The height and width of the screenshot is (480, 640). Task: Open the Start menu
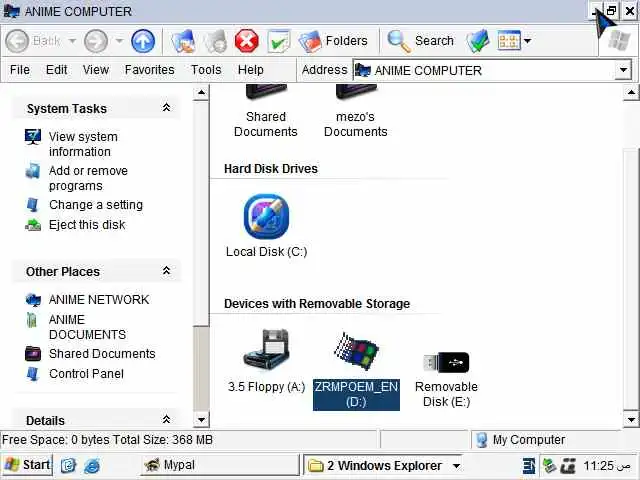pos(27,465)
